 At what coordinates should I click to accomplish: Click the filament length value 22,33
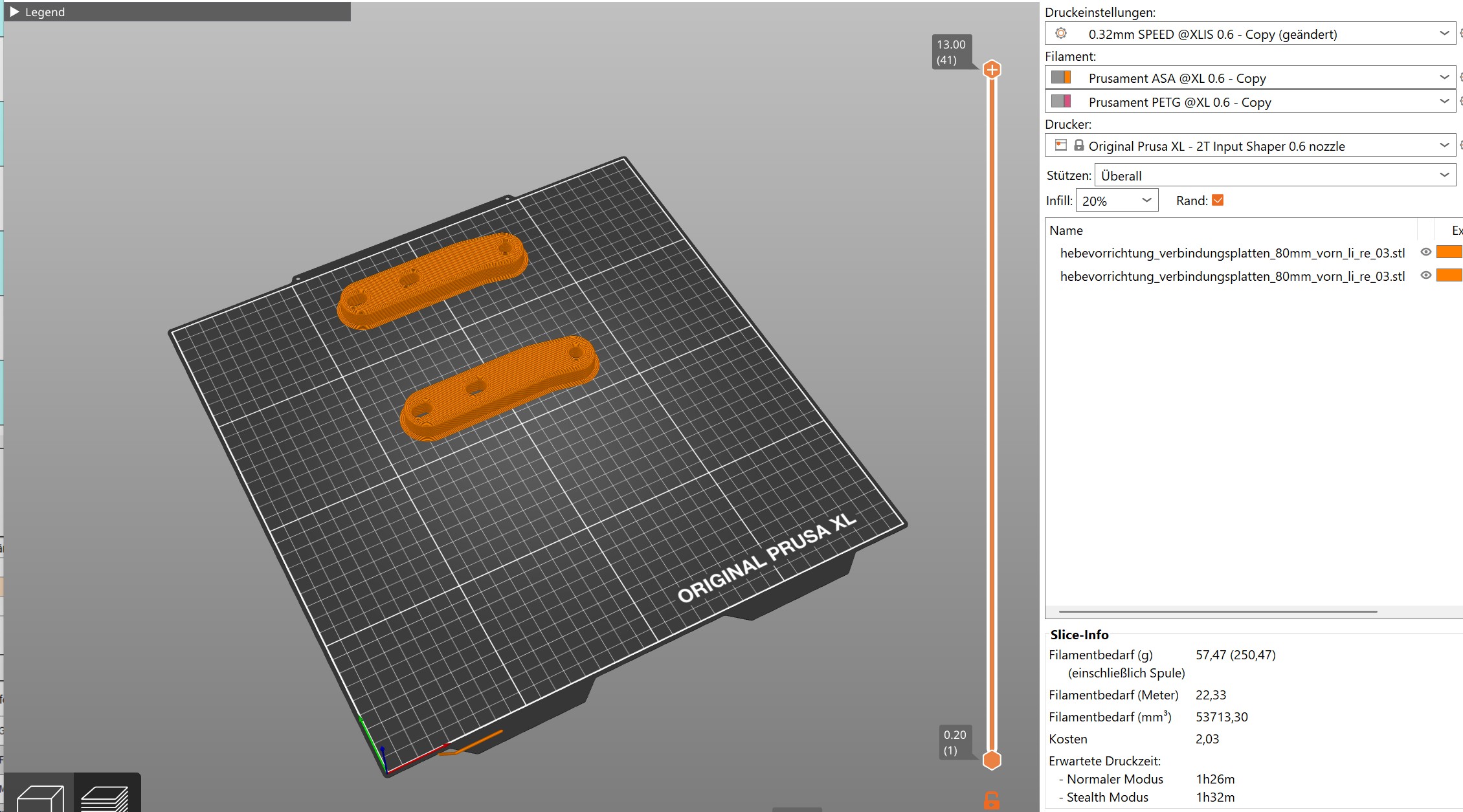[x=1211, y=695]
